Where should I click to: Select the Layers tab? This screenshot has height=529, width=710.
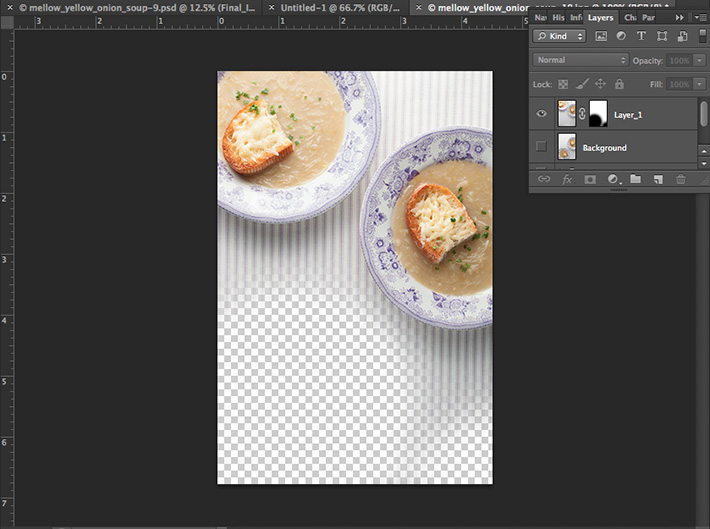click(x=600, y=18)
